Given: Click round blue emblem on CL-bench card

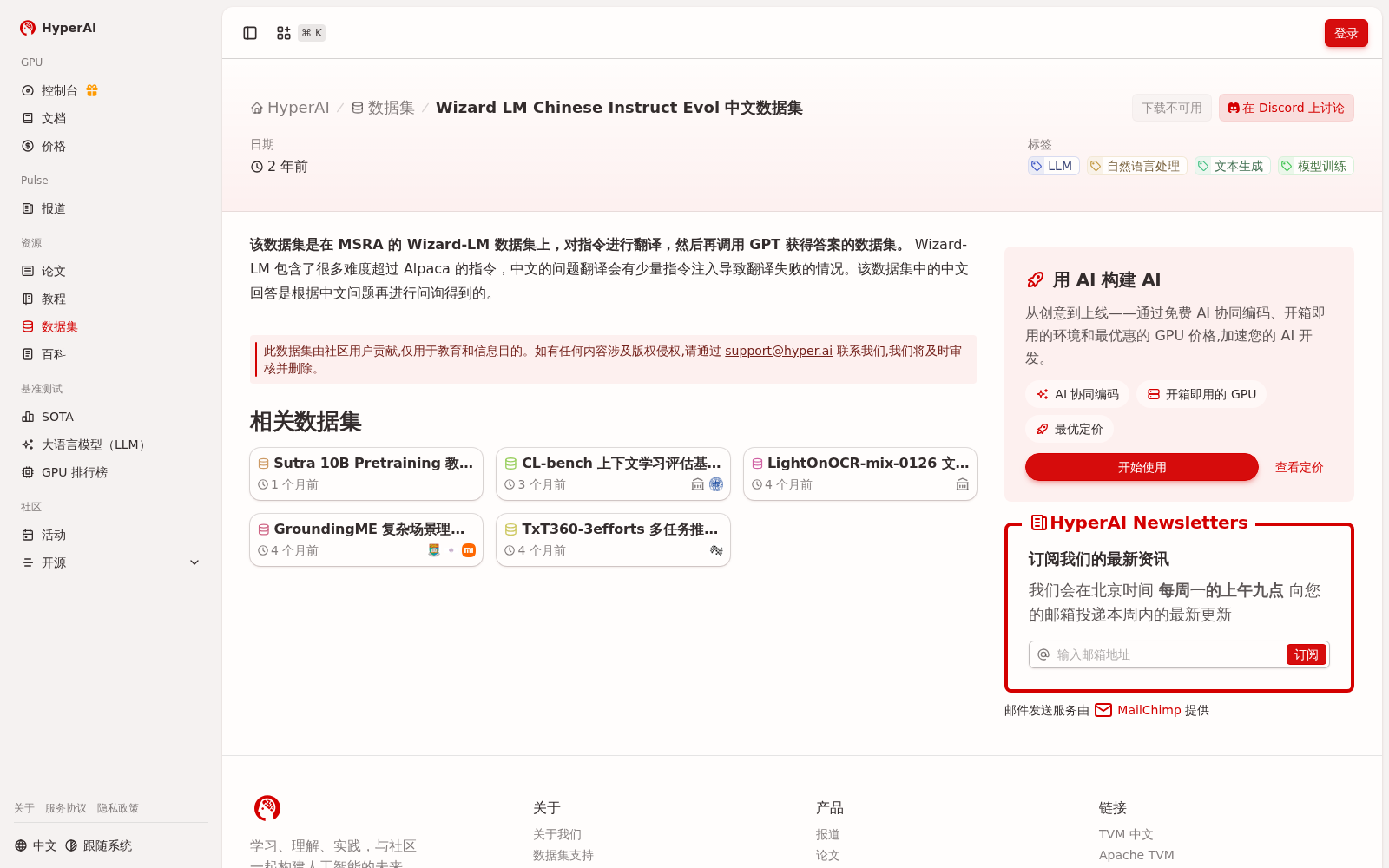Looking at the screenshot, I should pyautogui.click(x=716, y=484).
